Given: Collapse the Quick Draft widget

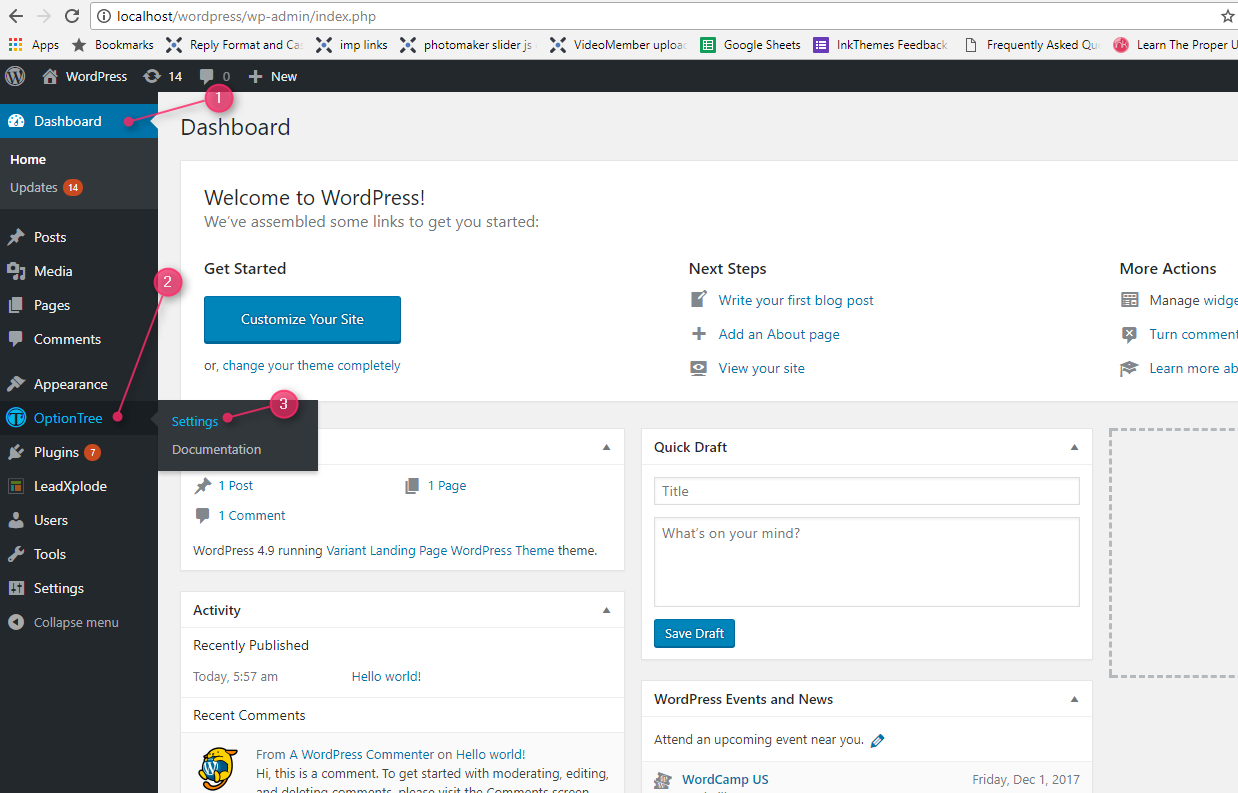Looking at the screenshot, I should pos(1074,447).
